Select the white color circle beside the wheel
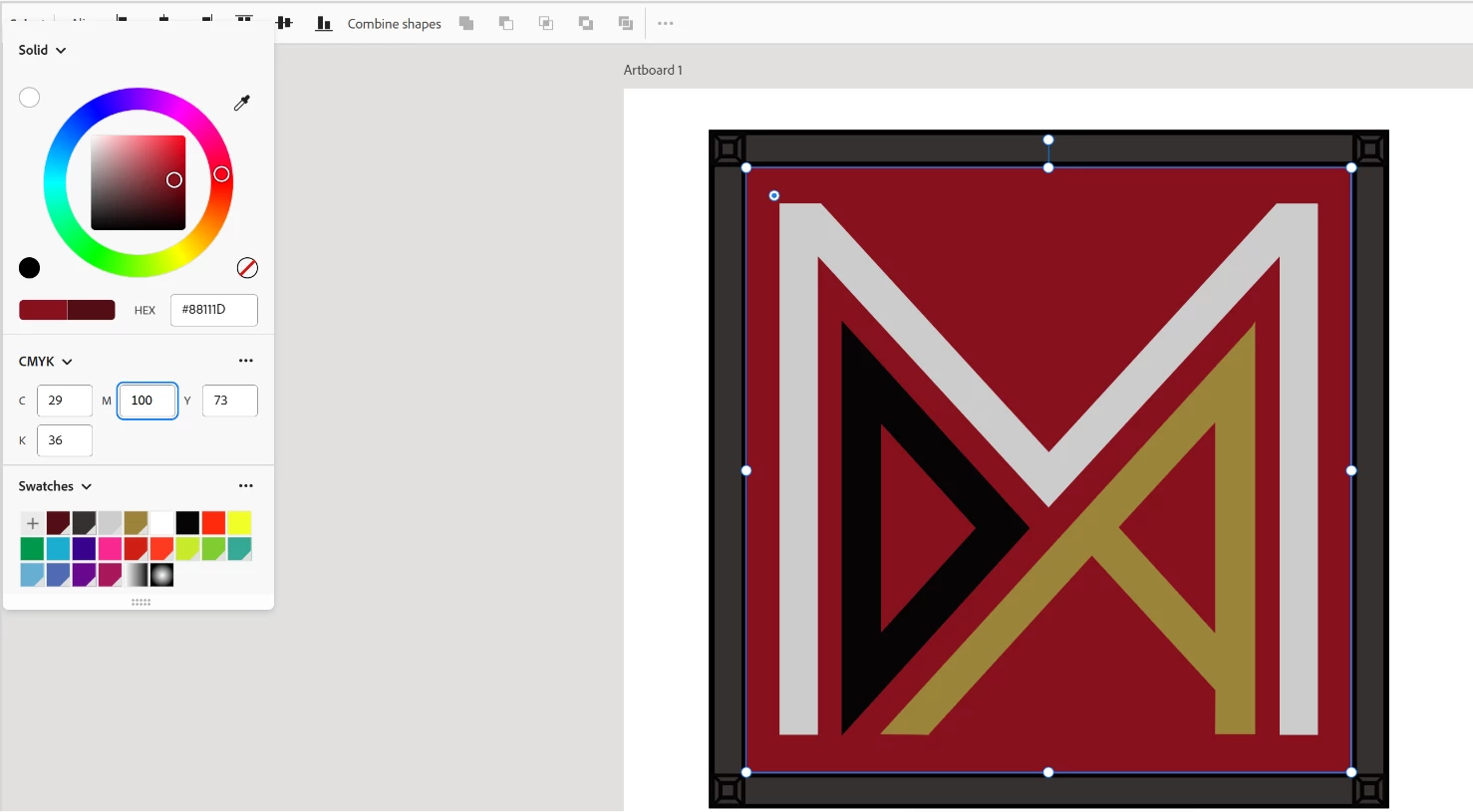The height and width of the screenshot is (812, 1473). [x=30, y=98]
